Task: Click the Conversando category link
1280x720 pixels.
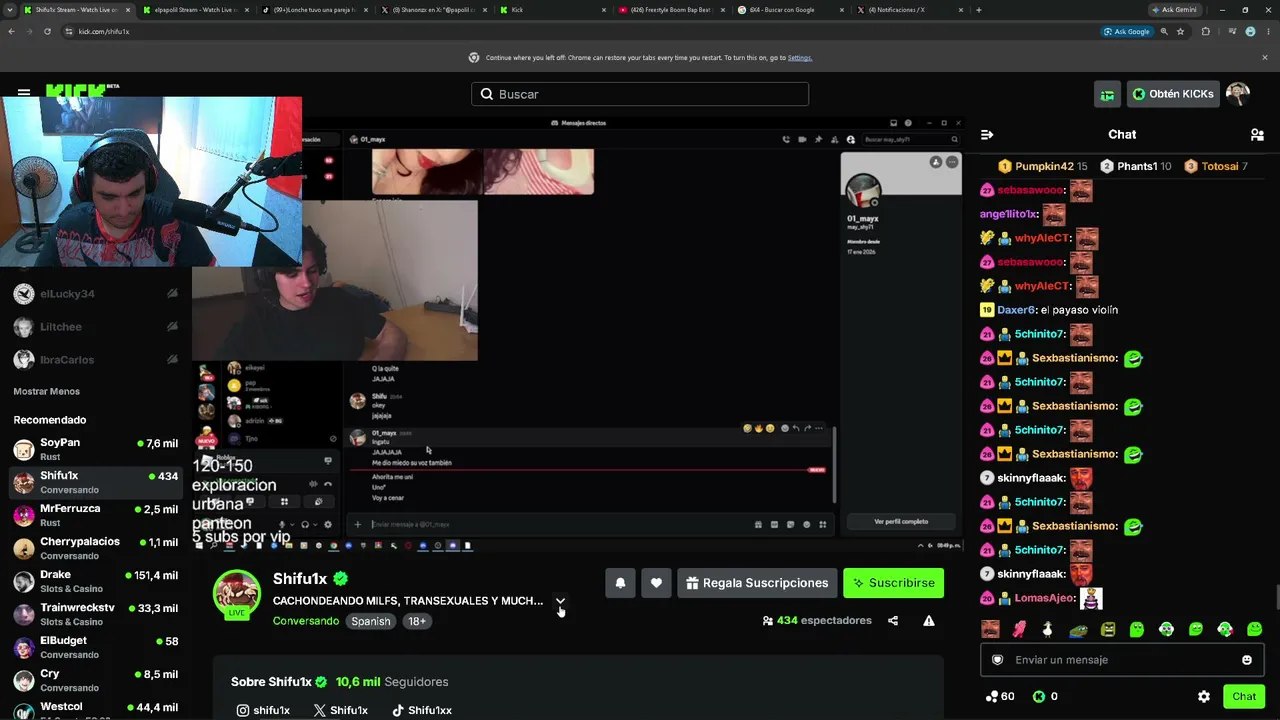Action: (x=306, y=621)
